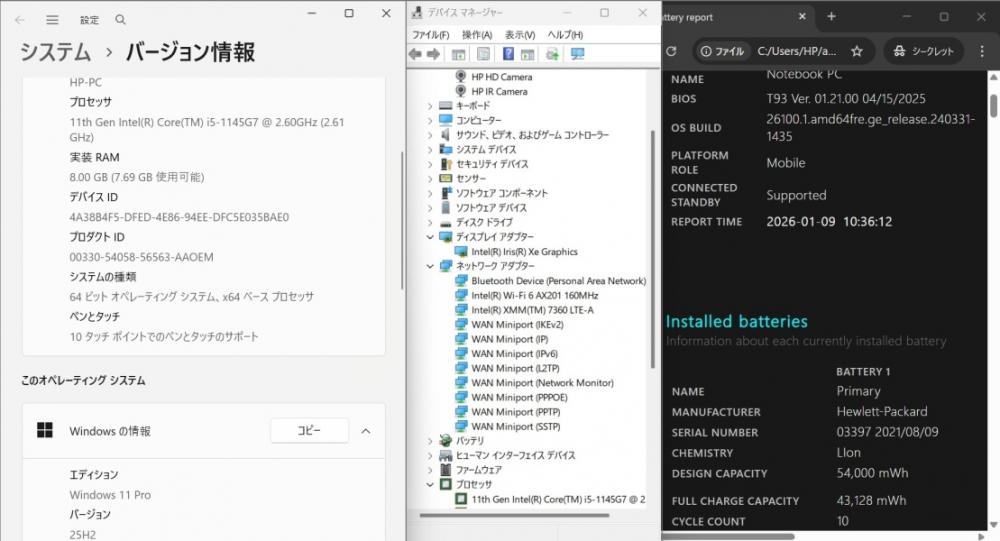Screen dimensions: 1000x541
Task: Toggle the action pane icon in Device Manager
Action: pyautogui.click(x=527, y=54)
